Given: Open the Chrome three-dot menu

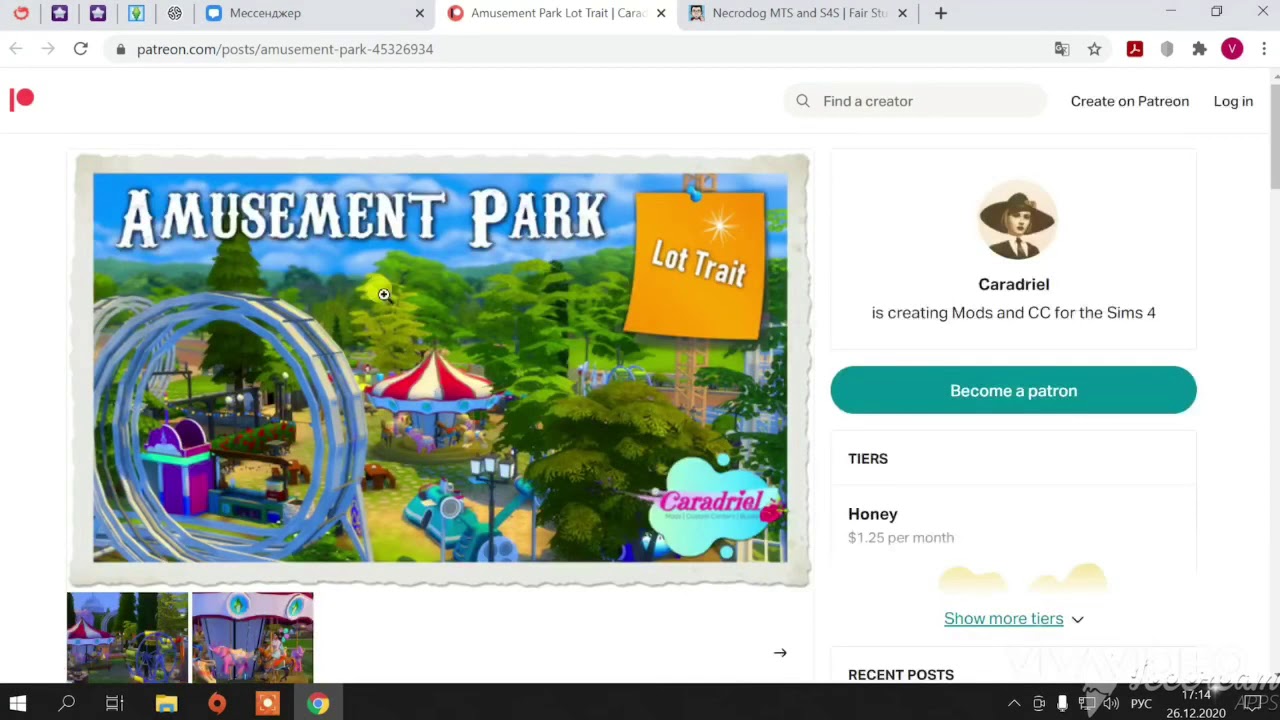Looking at the screenshot, I should 1264,49.
